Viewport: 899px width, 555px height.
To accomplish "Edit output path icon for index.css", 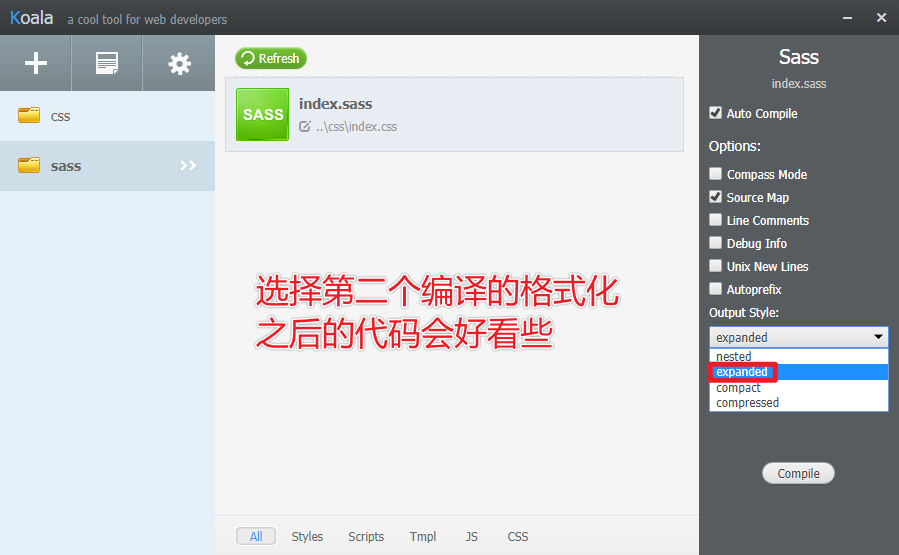I will click(305, 126).
